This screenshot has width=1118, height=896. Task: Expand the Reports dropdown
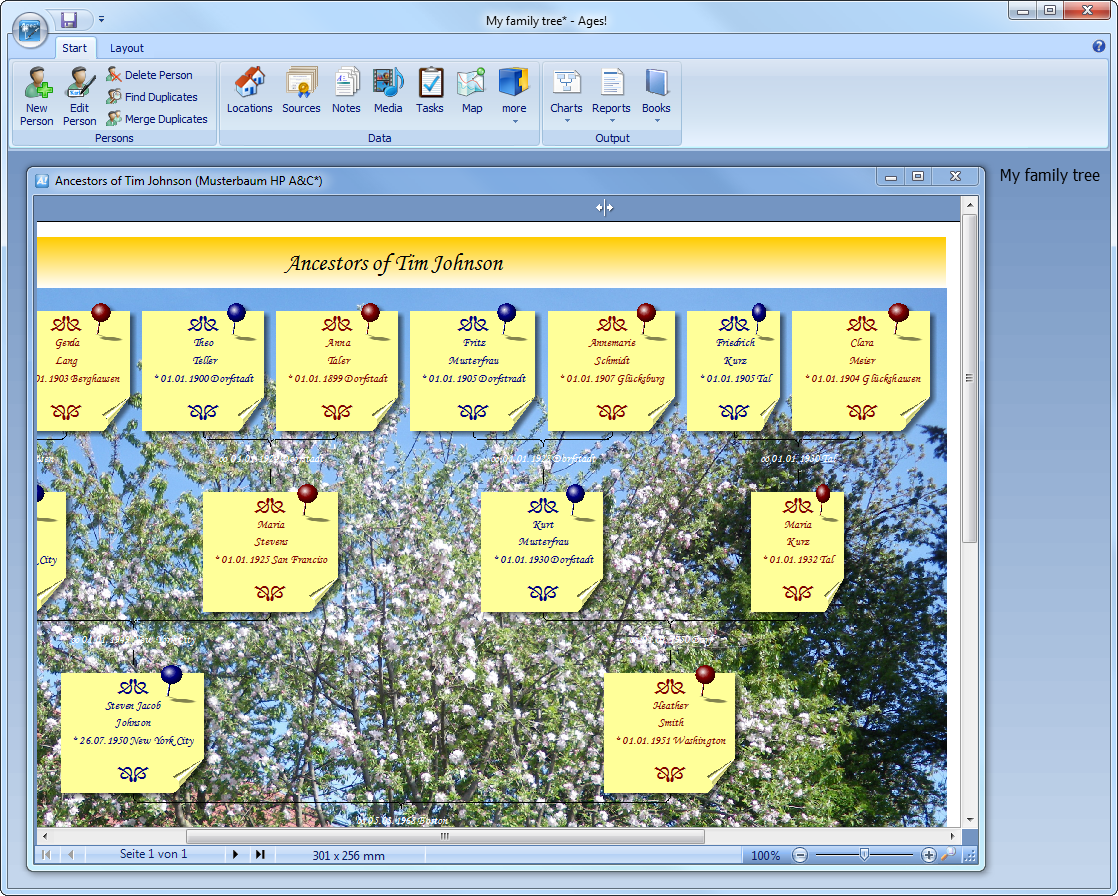coord(611,96)
